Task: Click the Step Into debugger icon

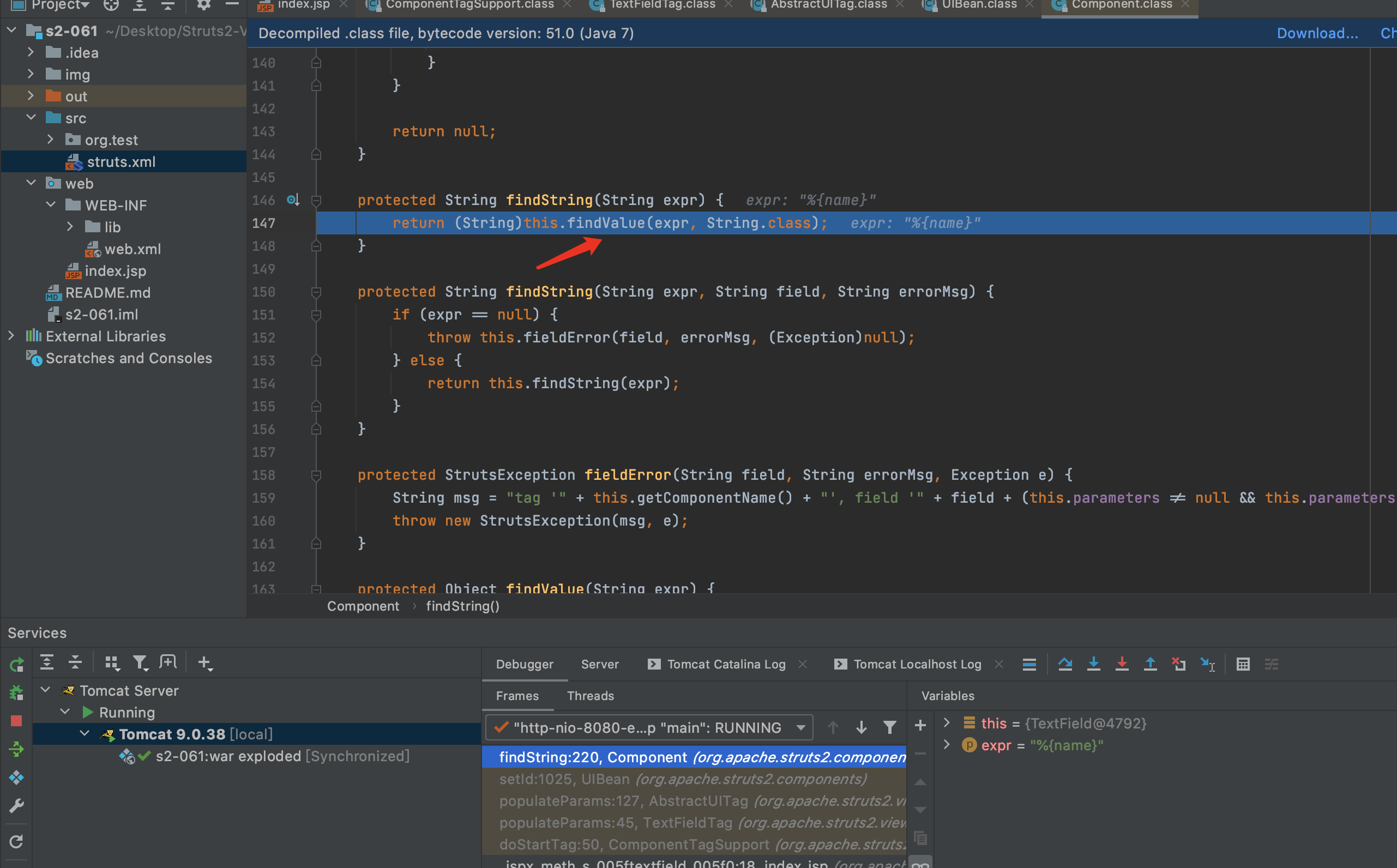Action: tap(1094, 664)
